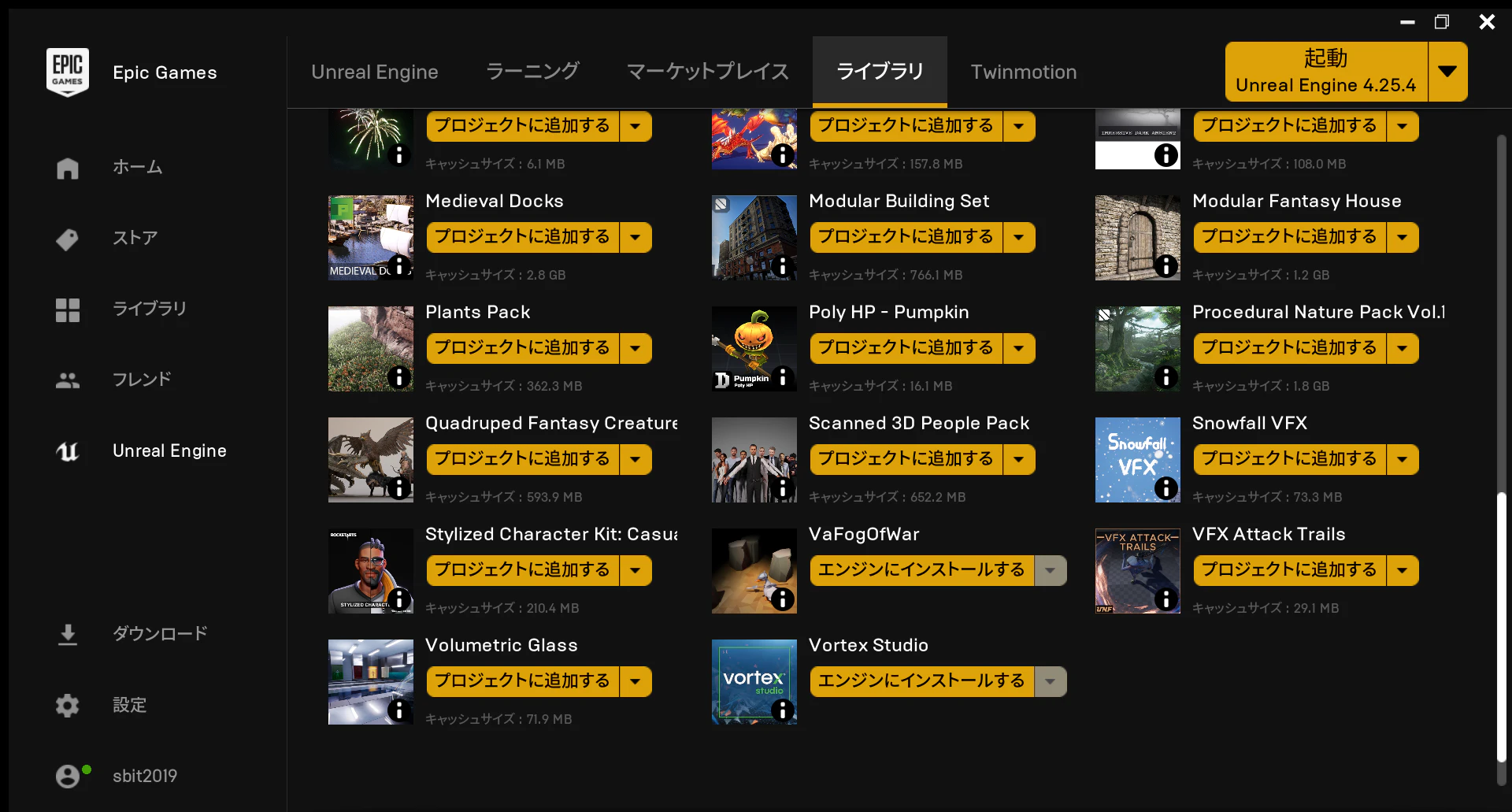Add Plants Pack to project

click(523, 348)
